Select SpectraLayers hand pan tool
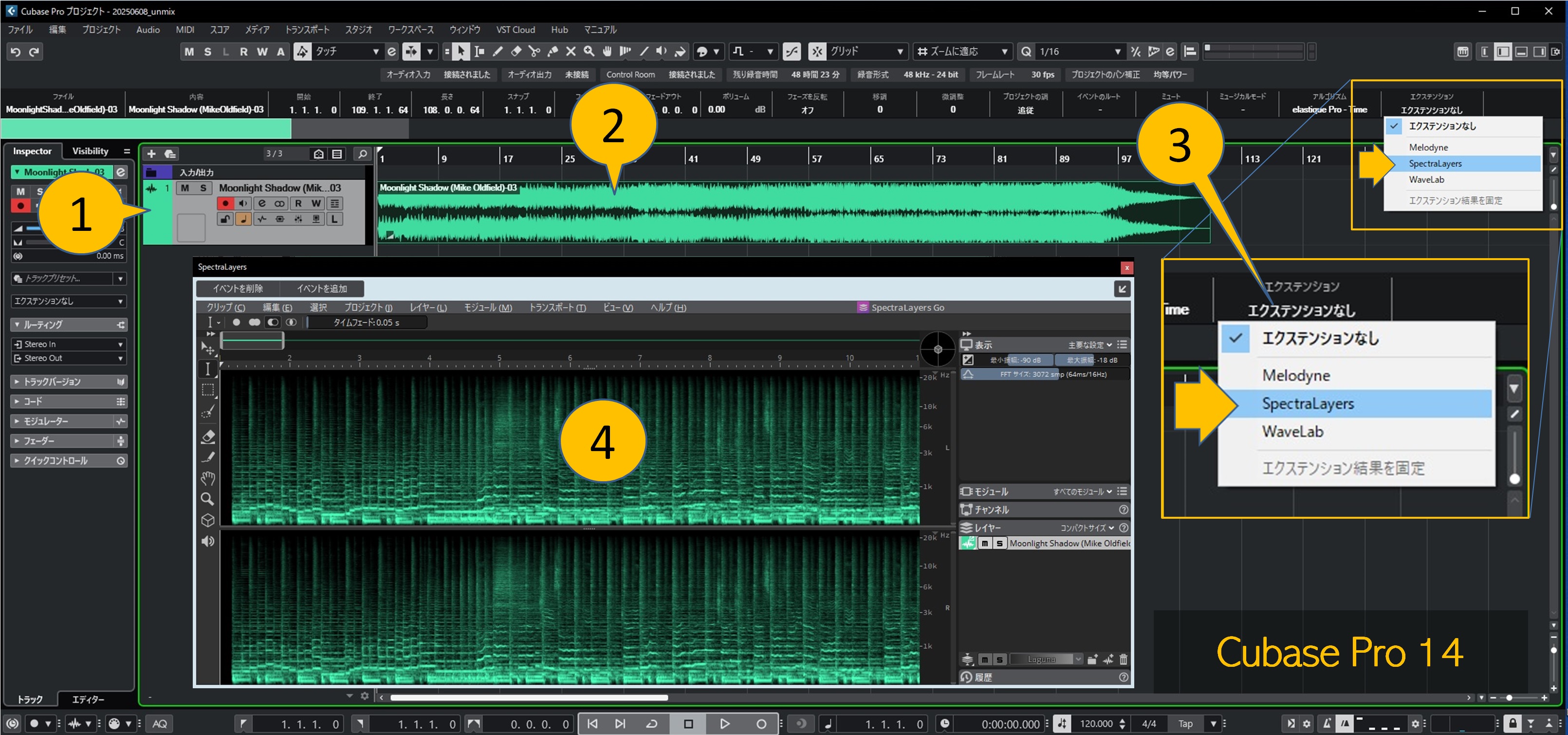The width and height of the screenshot is (1568, 735). click(207, 478)
